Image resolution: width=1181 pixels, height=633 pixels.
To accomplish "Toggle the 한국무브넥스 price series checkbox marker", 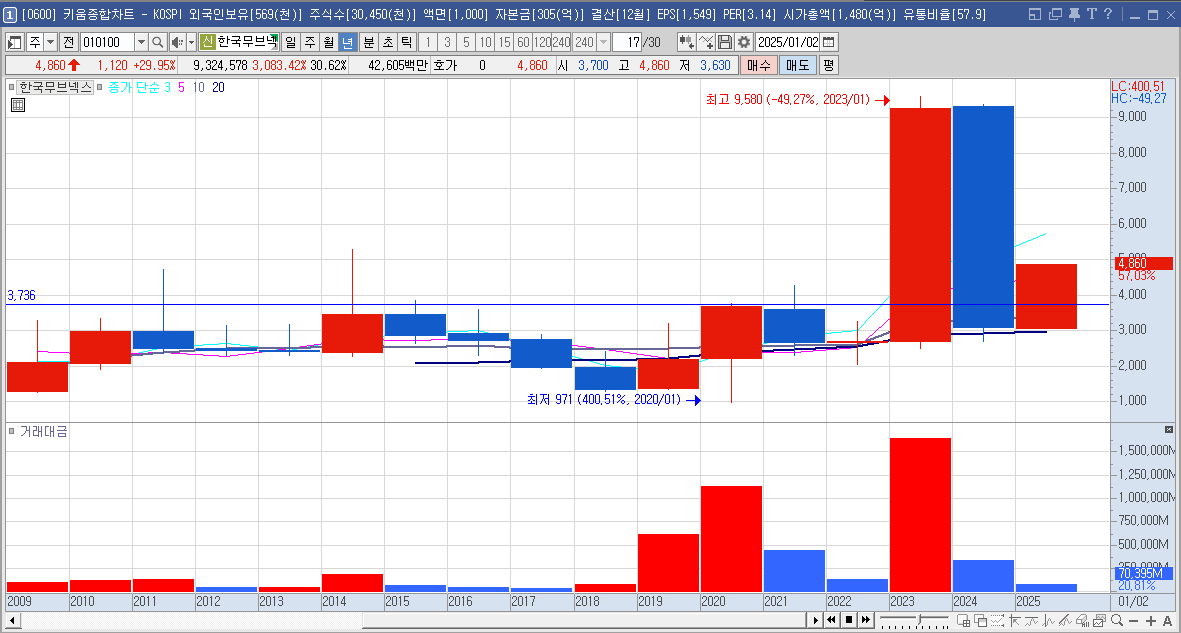I will [12, 87].
